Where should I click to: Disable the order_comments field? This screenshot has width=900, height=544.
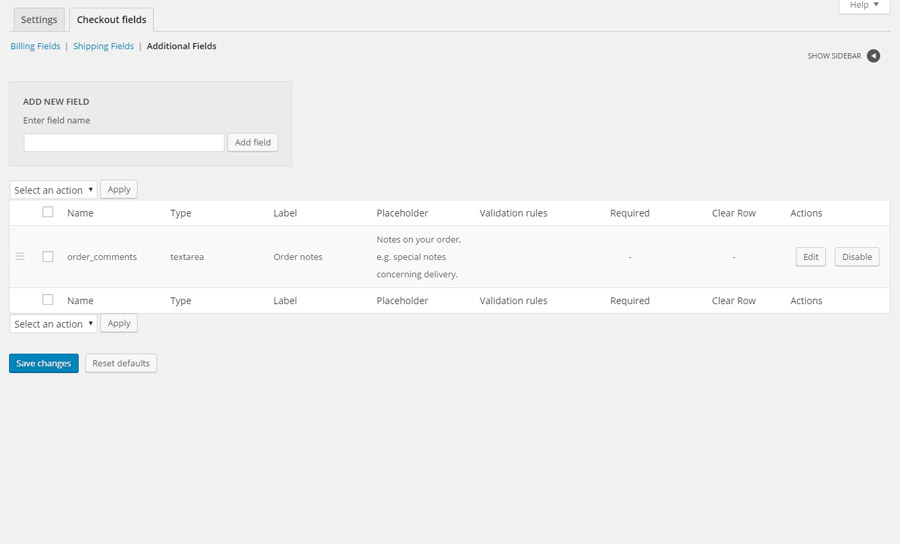(x=857, y=257)
